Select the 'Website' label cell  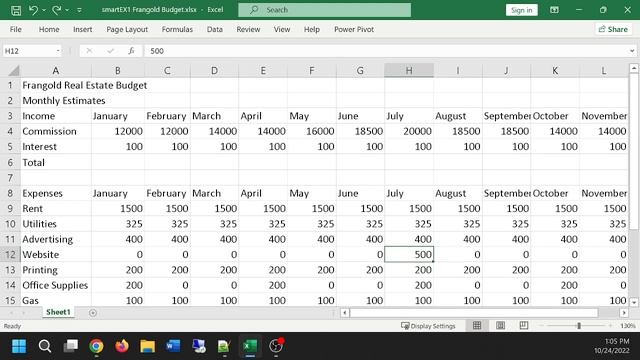coord(56,255)
